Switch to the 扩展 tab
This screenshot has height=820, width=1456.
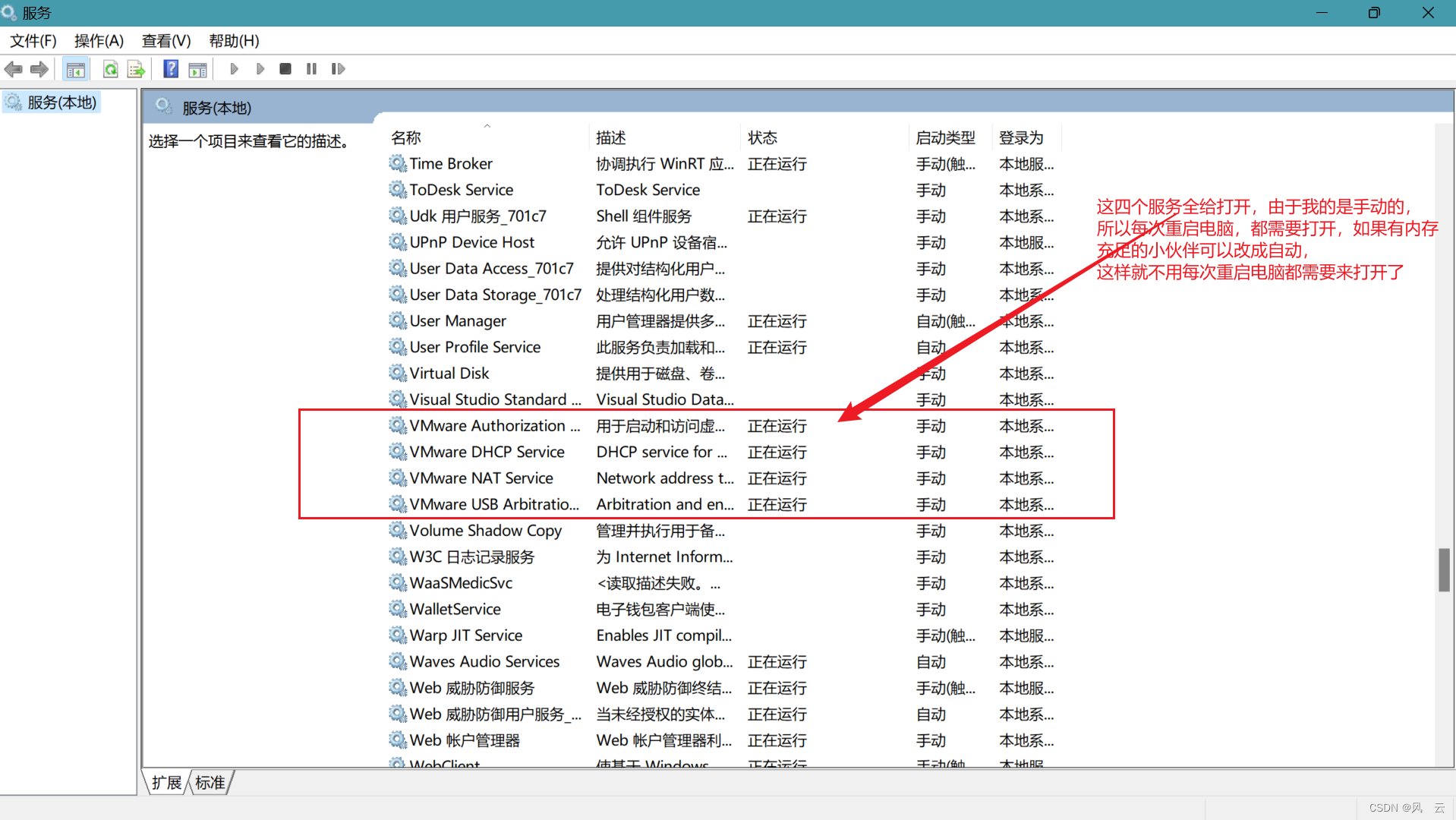pos(166,783)
